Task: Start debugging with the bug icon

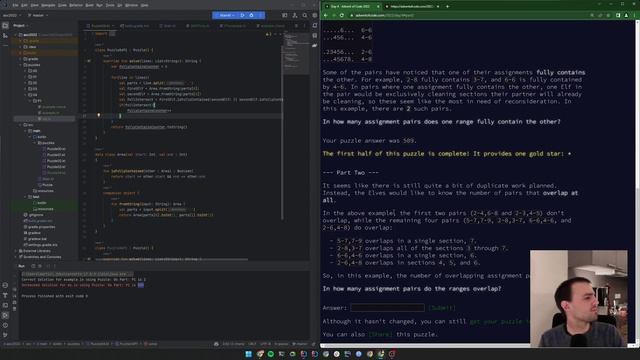Action: coord(251,16)
